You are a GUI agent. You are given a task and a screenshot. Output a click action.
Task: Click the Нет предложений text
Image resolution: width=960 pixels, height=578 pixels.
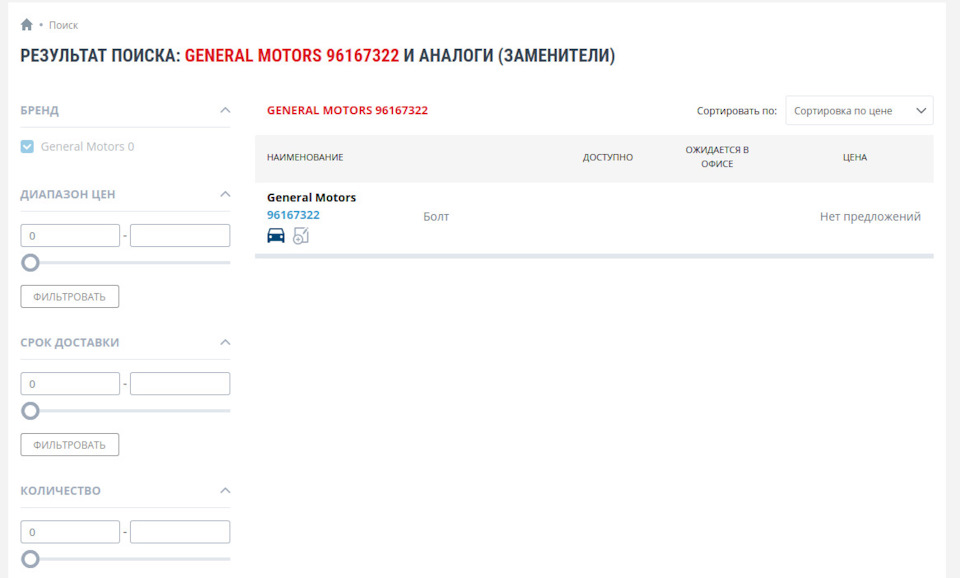(x=870, y=216)
